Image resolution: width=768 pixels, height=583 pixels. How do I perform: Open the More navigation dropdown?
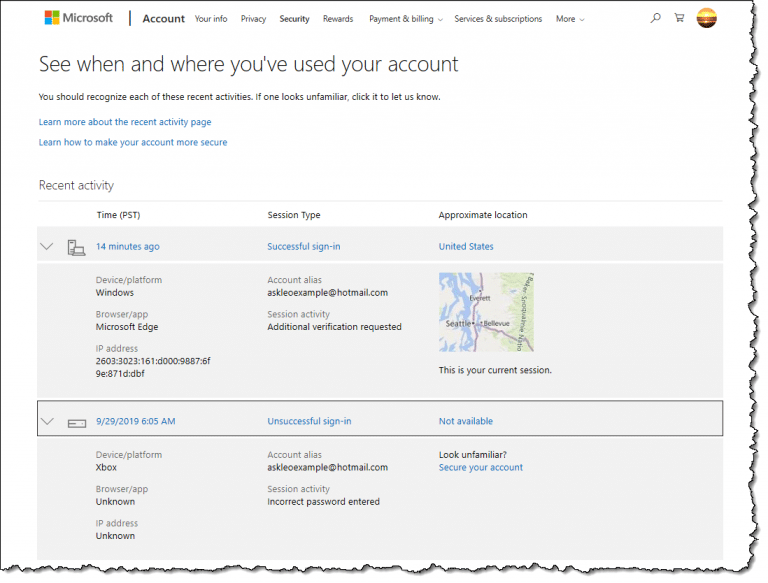[570, 19]
